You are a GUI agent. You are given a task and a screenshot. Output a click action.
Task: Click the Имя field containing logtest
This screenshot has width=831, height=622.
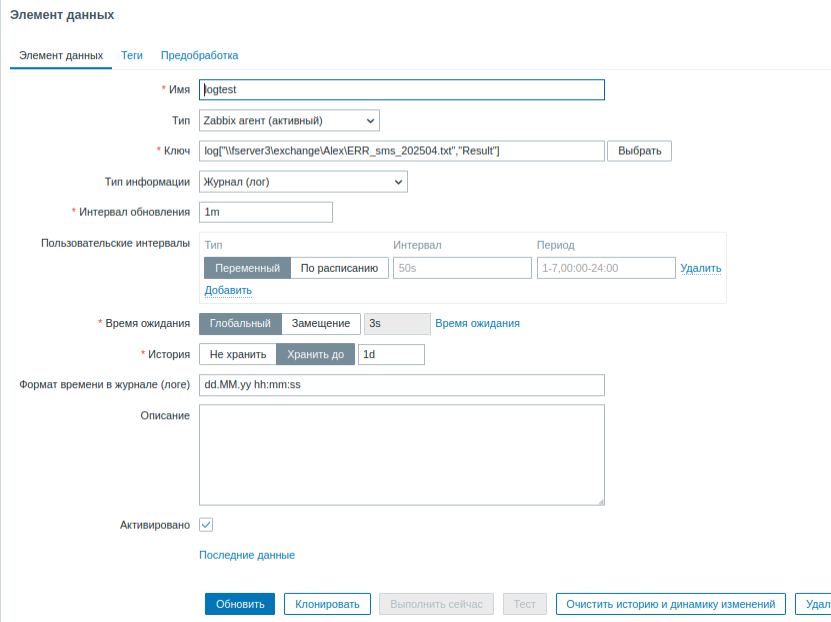[402, 90]
